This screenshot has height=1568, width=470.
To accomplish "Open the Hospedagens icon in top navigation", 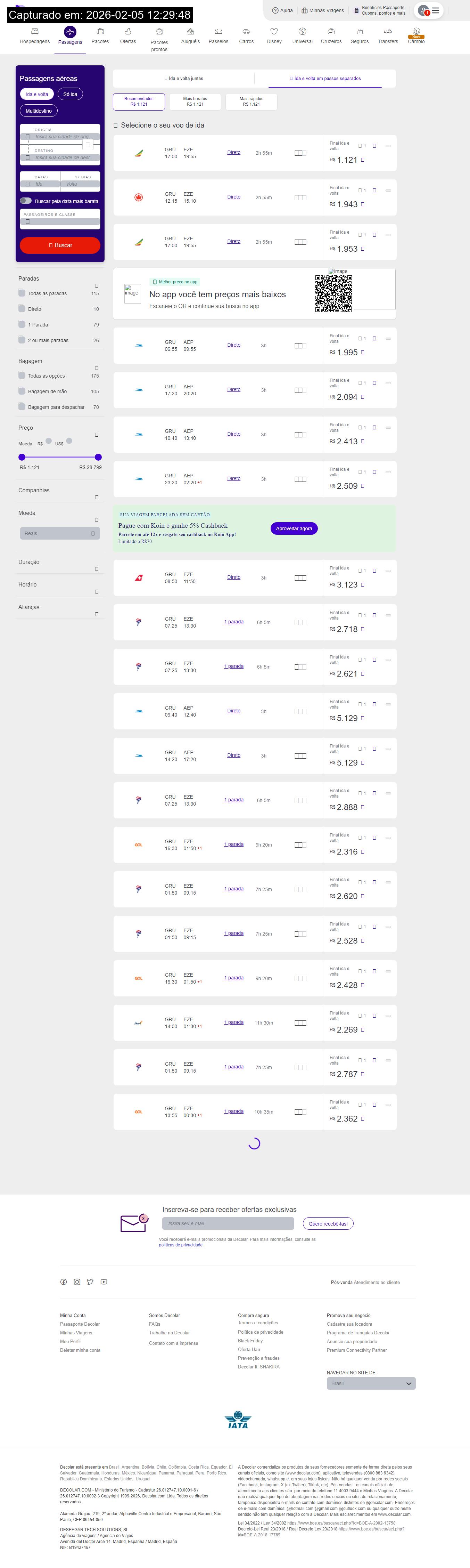I will (35, 31).
